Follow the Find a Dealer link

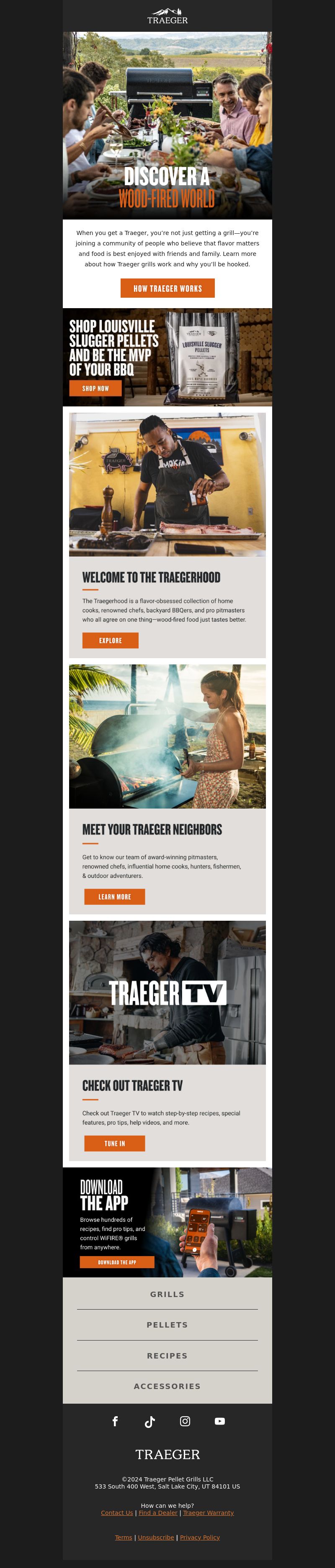pyautogui.click(x=158, y=1513)
